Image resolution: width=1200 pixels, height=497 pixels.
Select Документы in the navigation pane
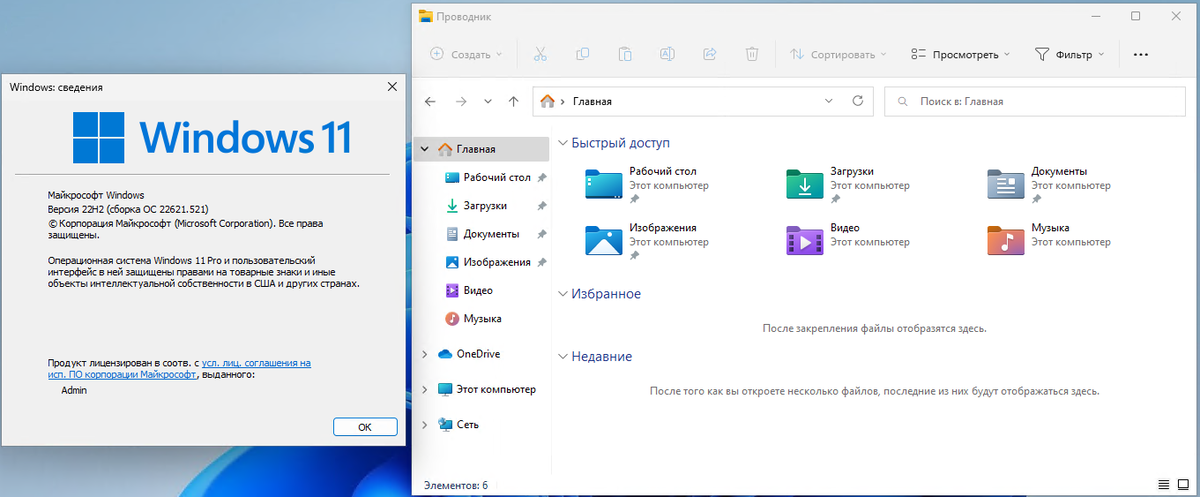click(x=483, y=234)
